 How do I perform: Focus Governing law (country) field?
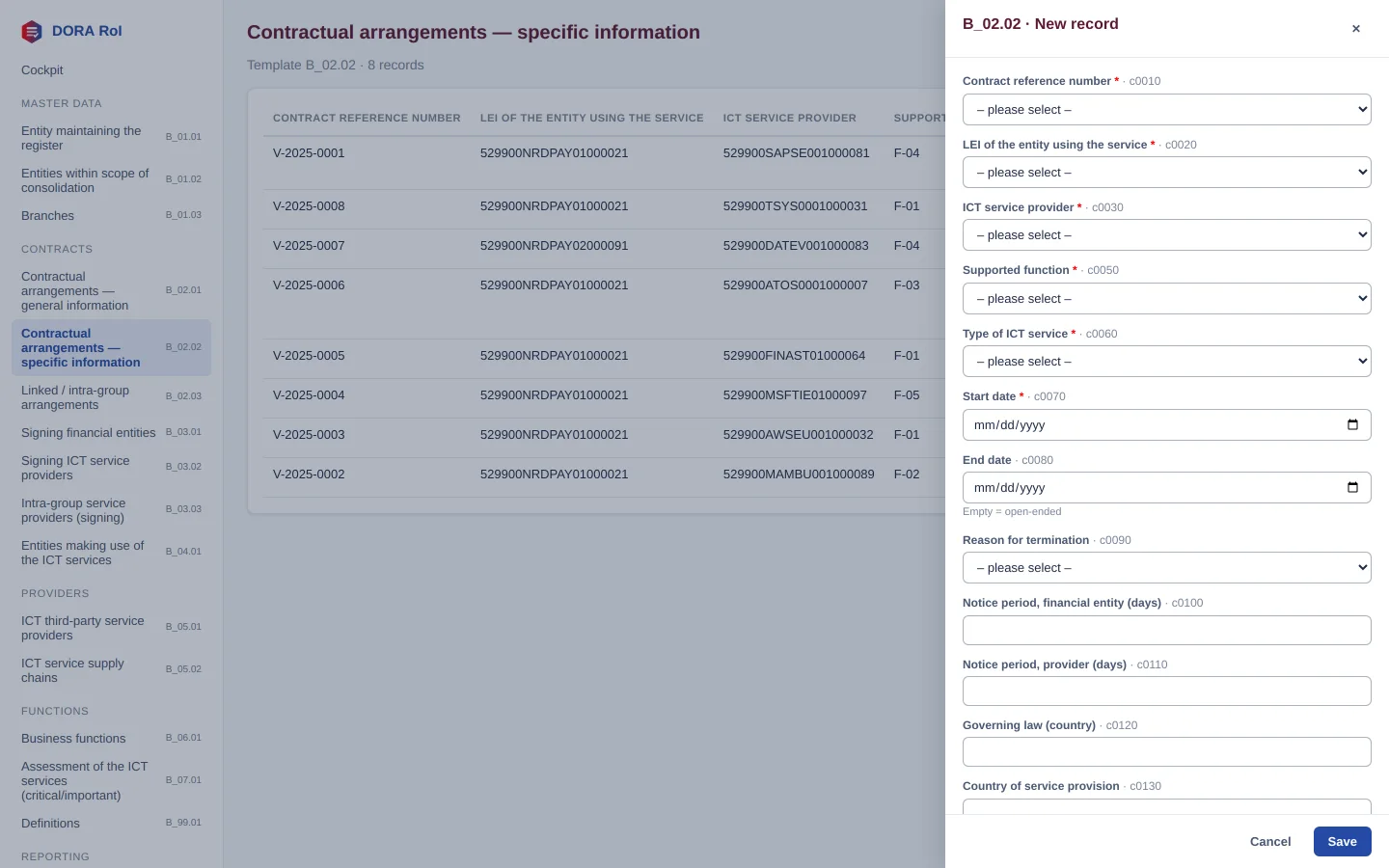pos(1167,752)
